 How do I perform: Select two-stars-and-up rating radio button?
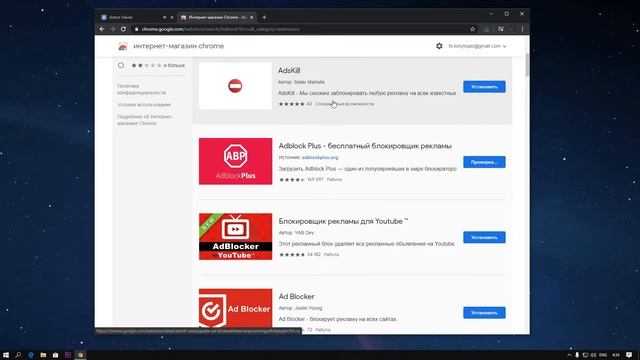pyautogui.click(x=121, y=65)
